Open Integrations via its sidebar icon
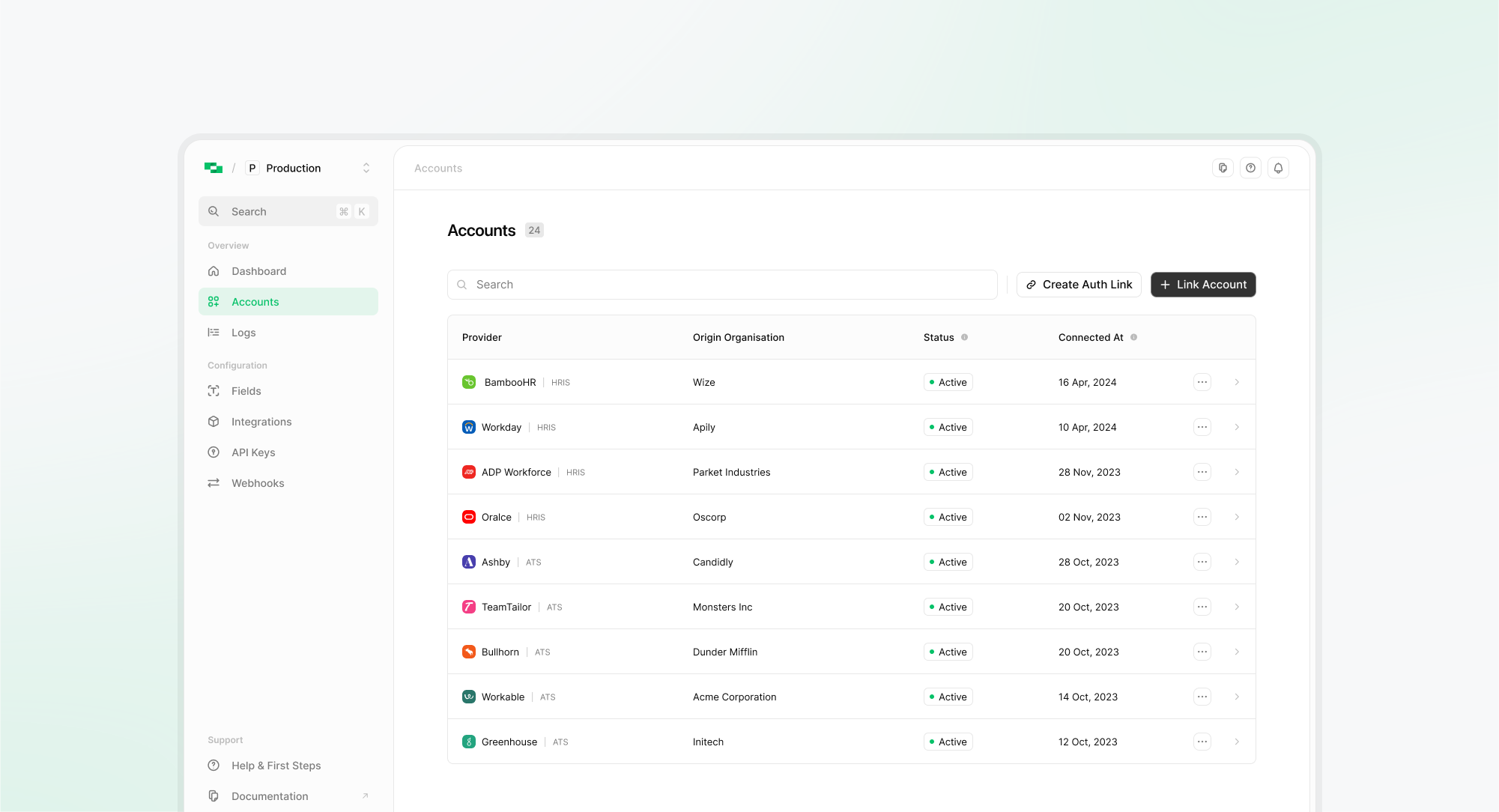This screenshot has width=1499, height=812. pos(214,422)
